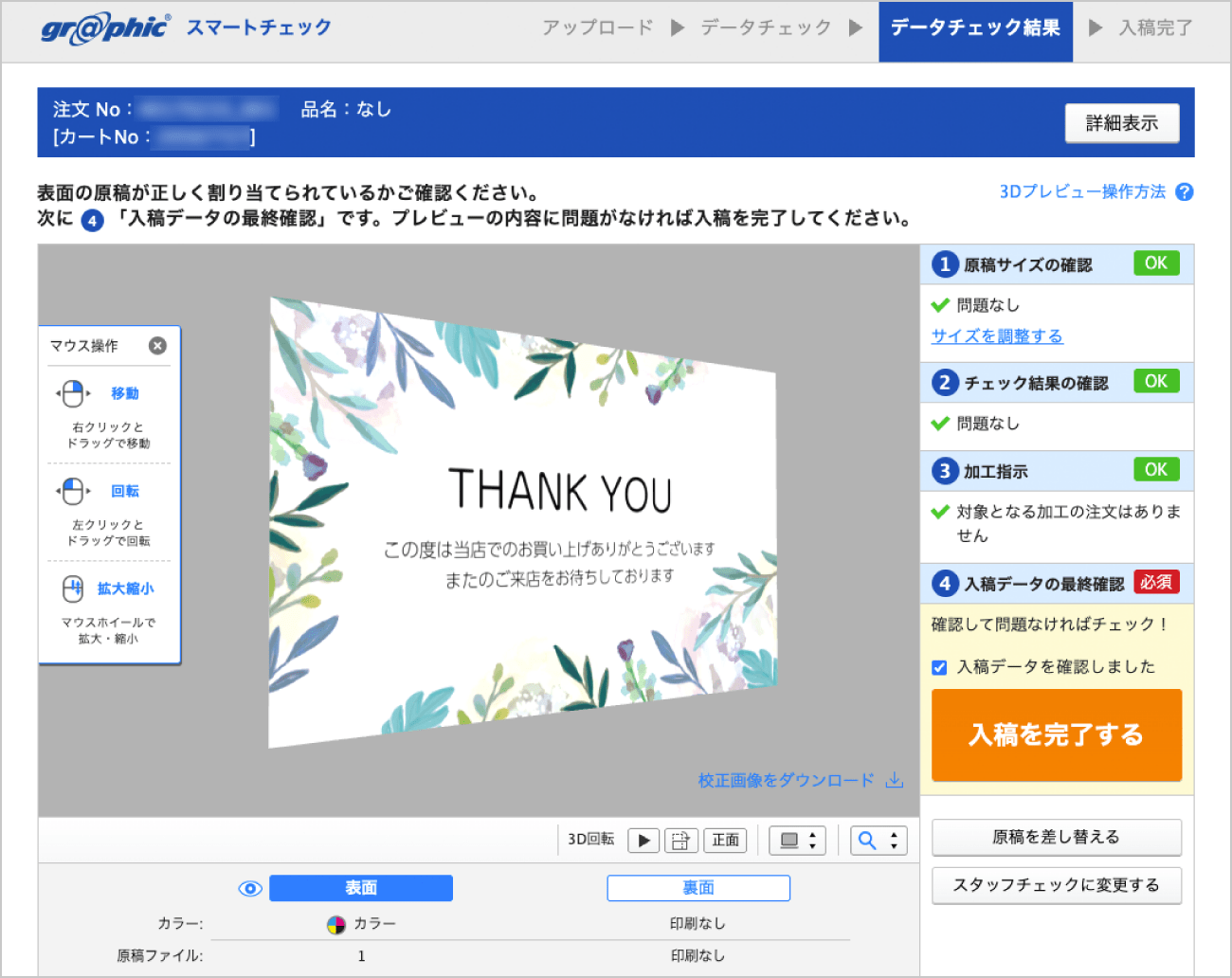Click the step 4 入稿データの最終確認 header

[1057, 584]
